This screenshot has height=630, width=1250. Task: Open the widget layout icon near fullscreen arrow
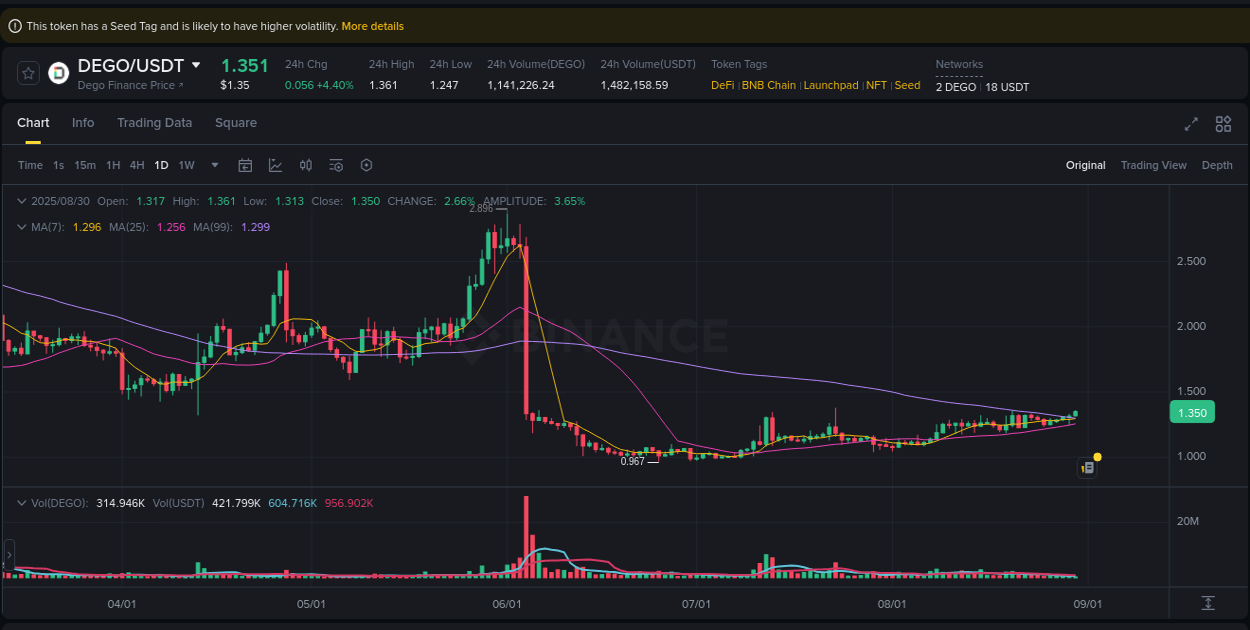[x=1222, y=124]
